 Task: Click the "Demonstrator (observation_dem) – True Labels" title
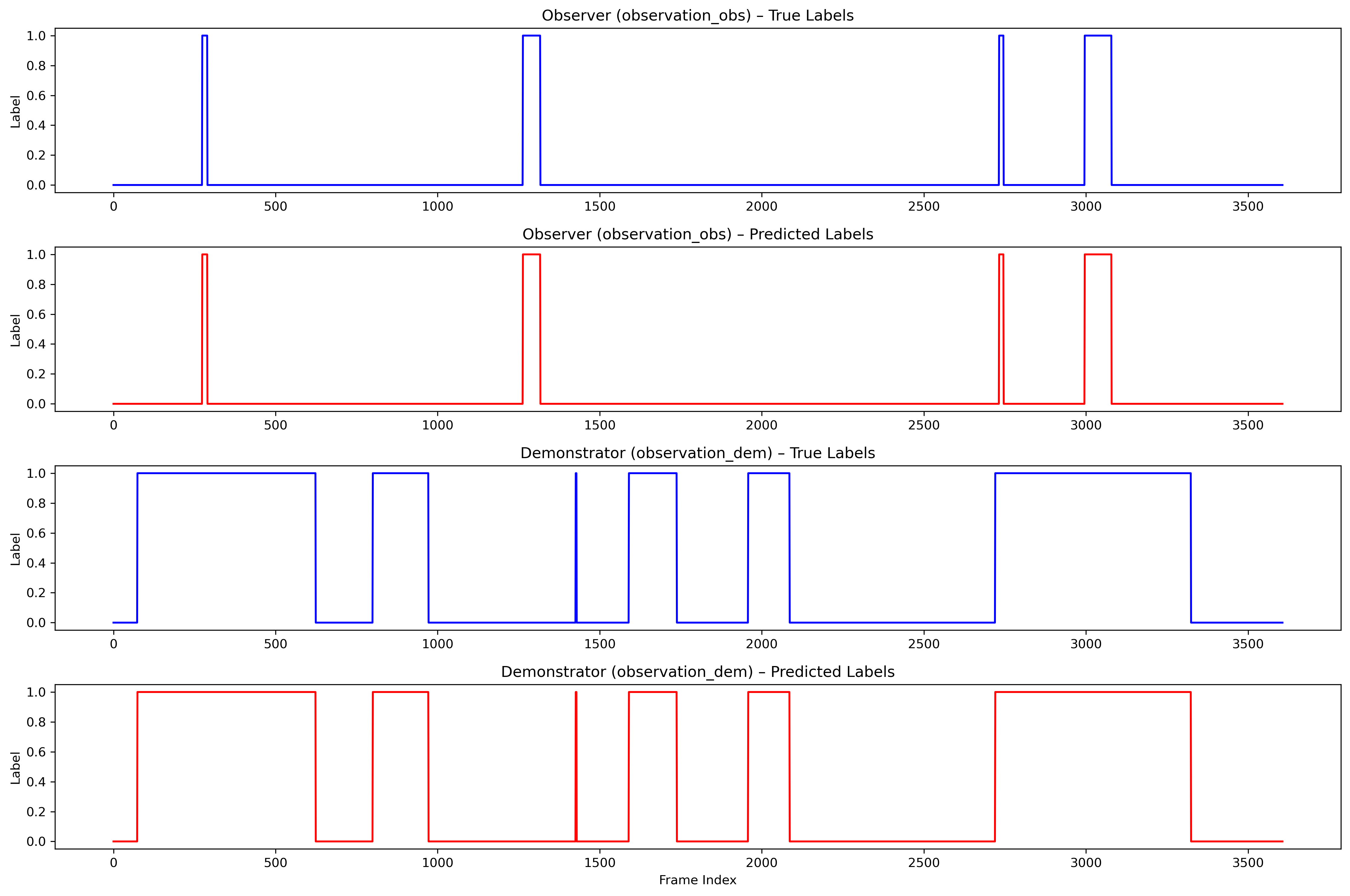pos(698,453)
